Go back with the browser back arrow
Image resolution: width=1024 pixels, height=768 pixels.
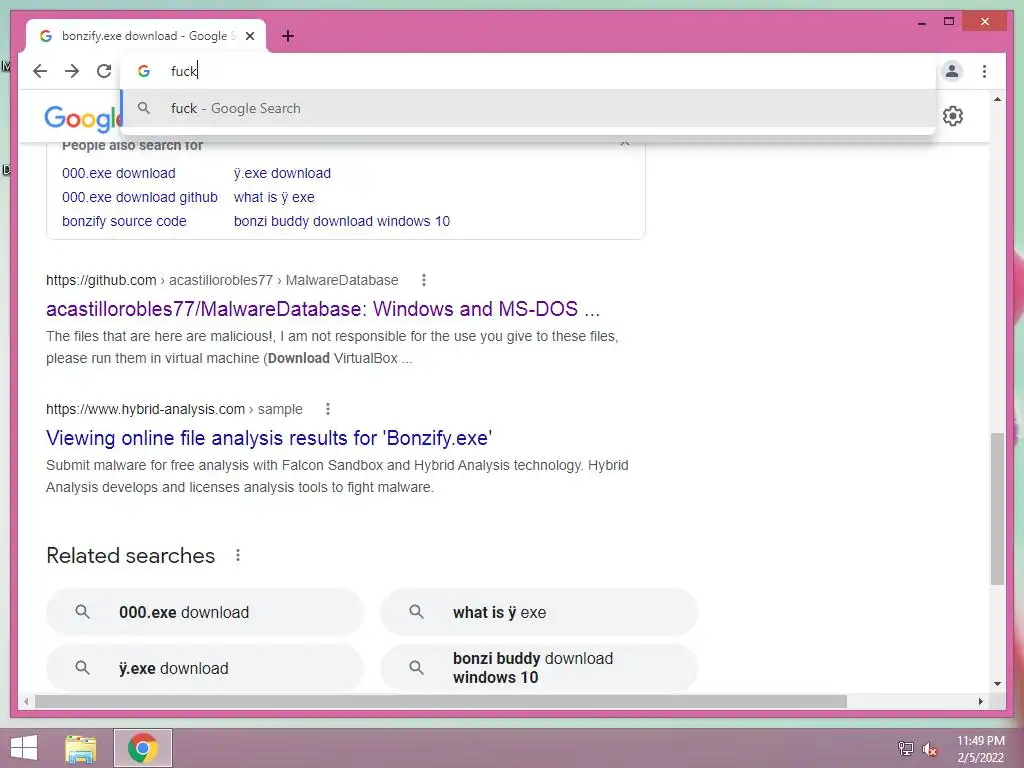tap(40, 71)
